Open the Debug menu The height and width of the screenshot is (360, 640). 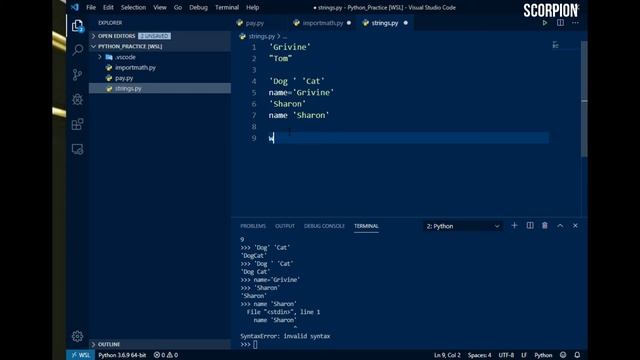pos(198,7)
